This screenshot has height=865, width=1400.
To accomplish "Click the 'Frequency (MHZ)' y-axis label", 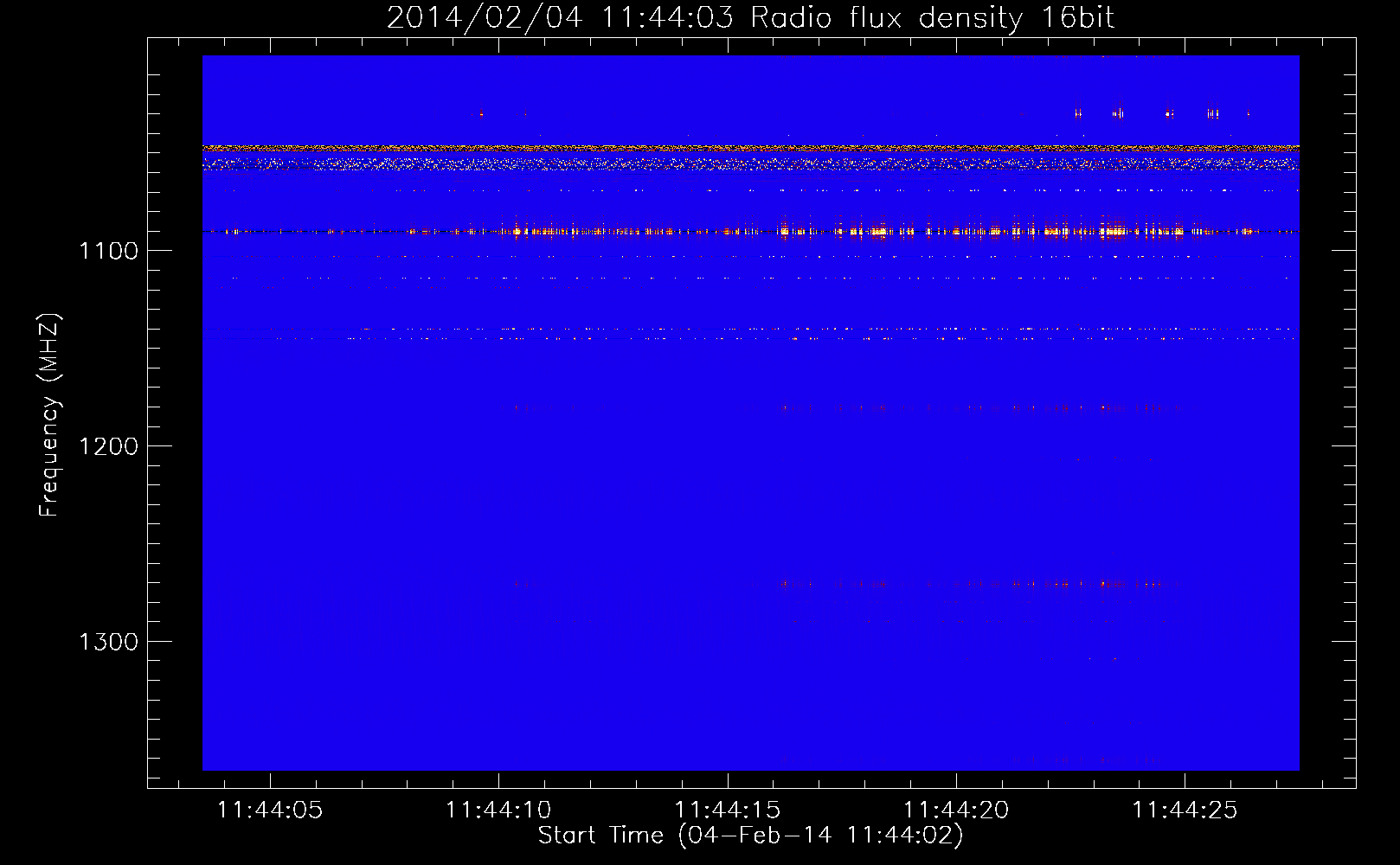I will tap(49, 415).
